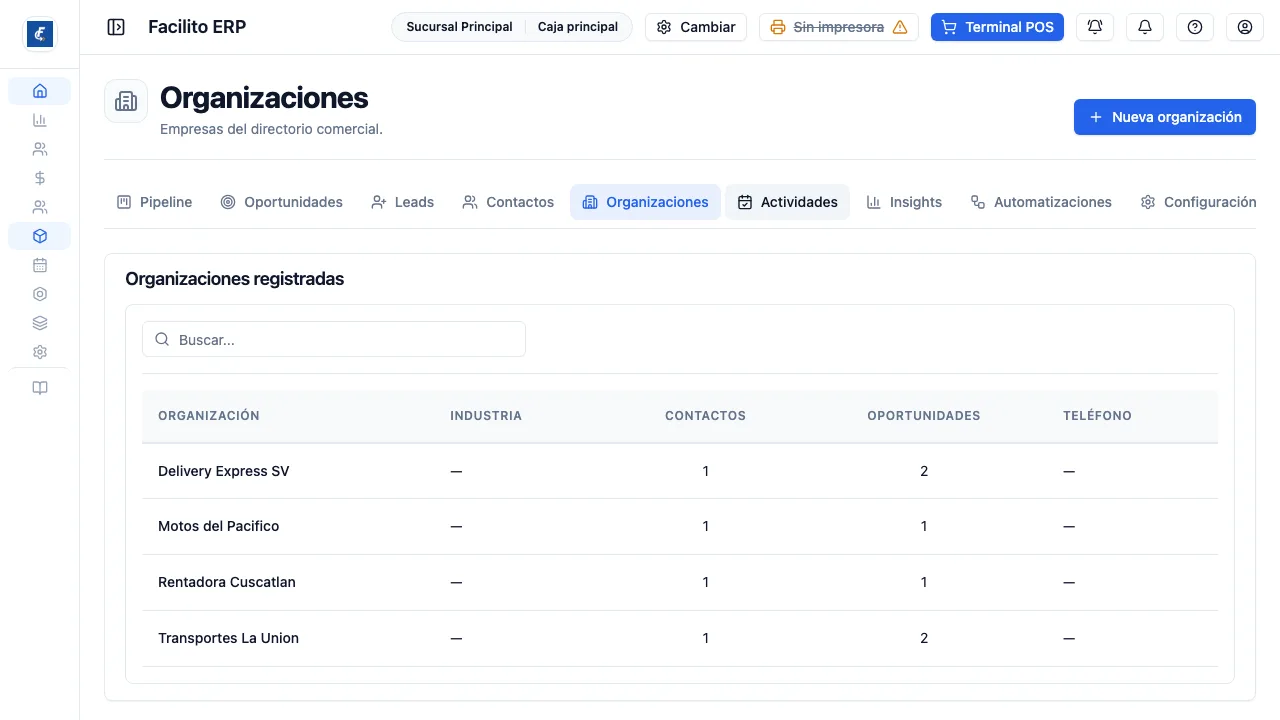Open the stacked layers sidebar icon

pyautogui.click(x=40, y=323)
